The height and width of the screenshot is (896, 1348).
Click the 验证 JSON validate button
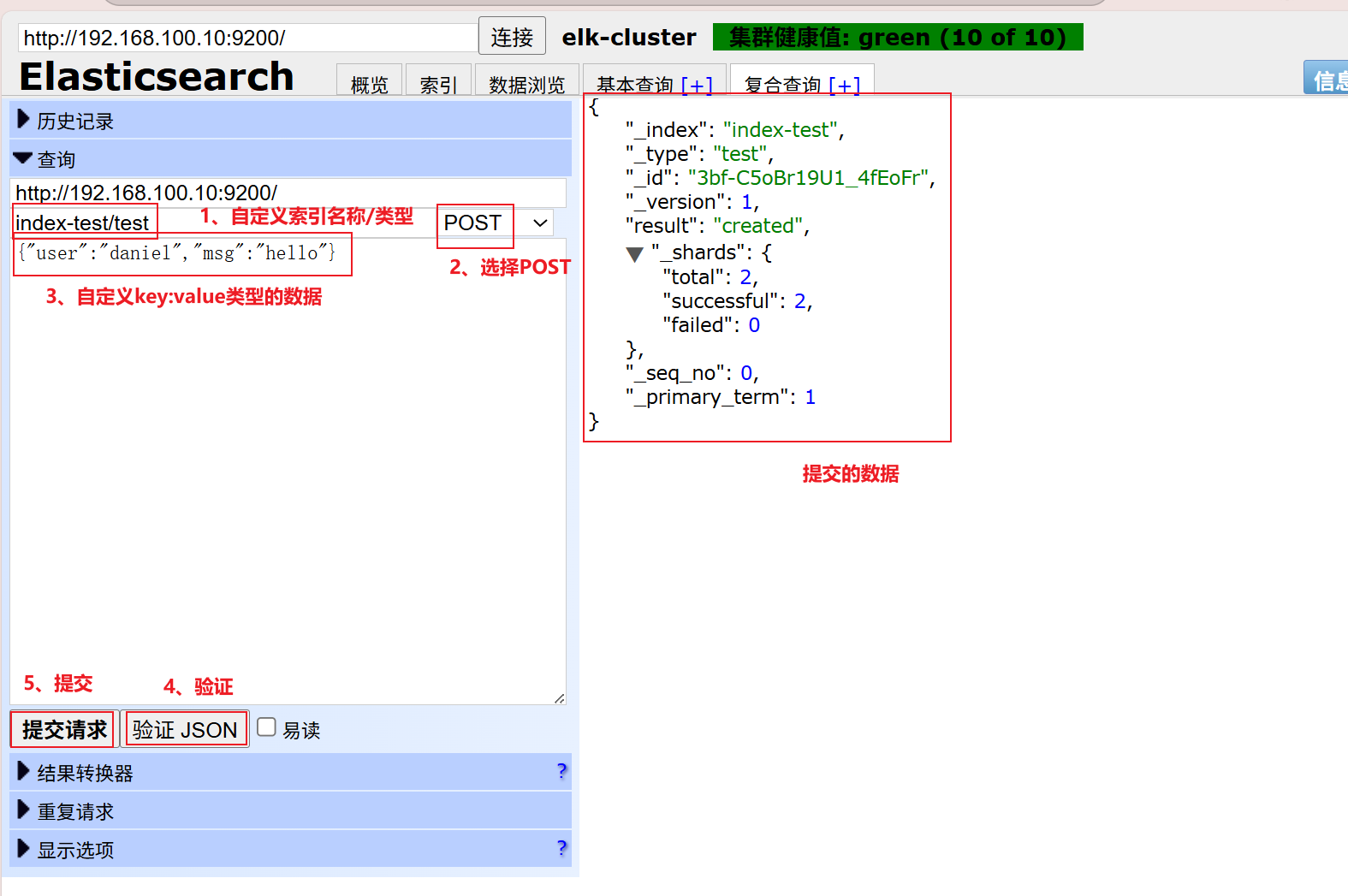point(185,729)
